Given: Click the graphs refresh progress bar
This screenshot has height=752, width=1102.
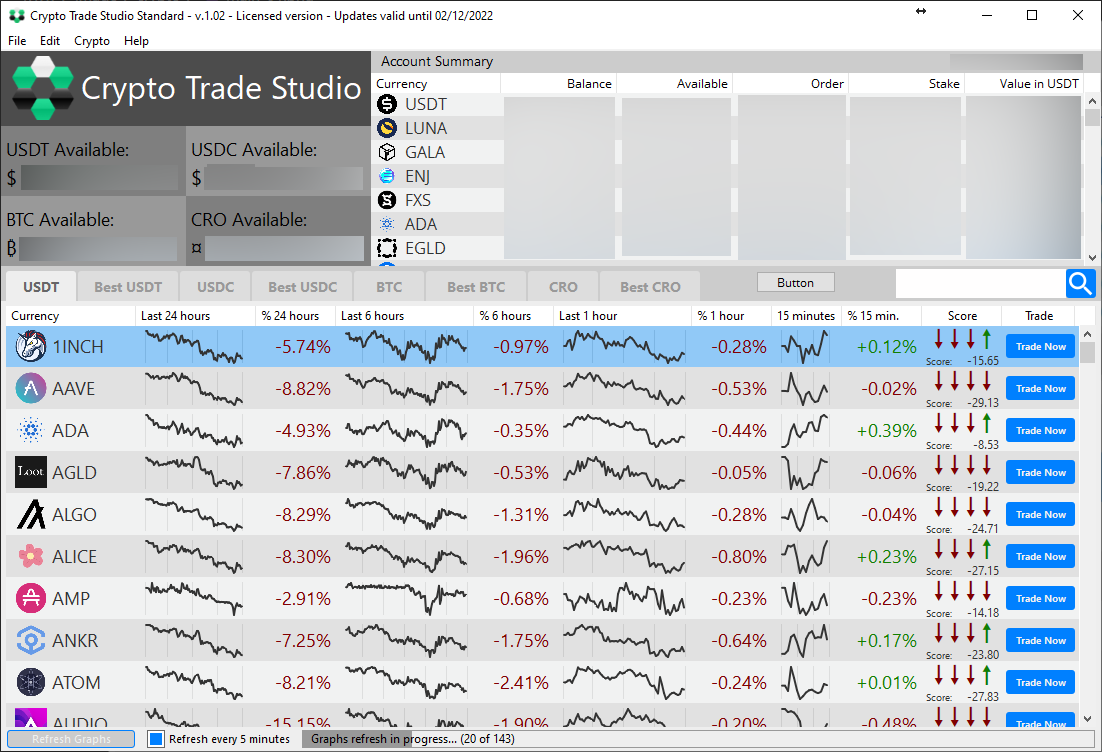Looking at the screenshot, I should (697, 739).
